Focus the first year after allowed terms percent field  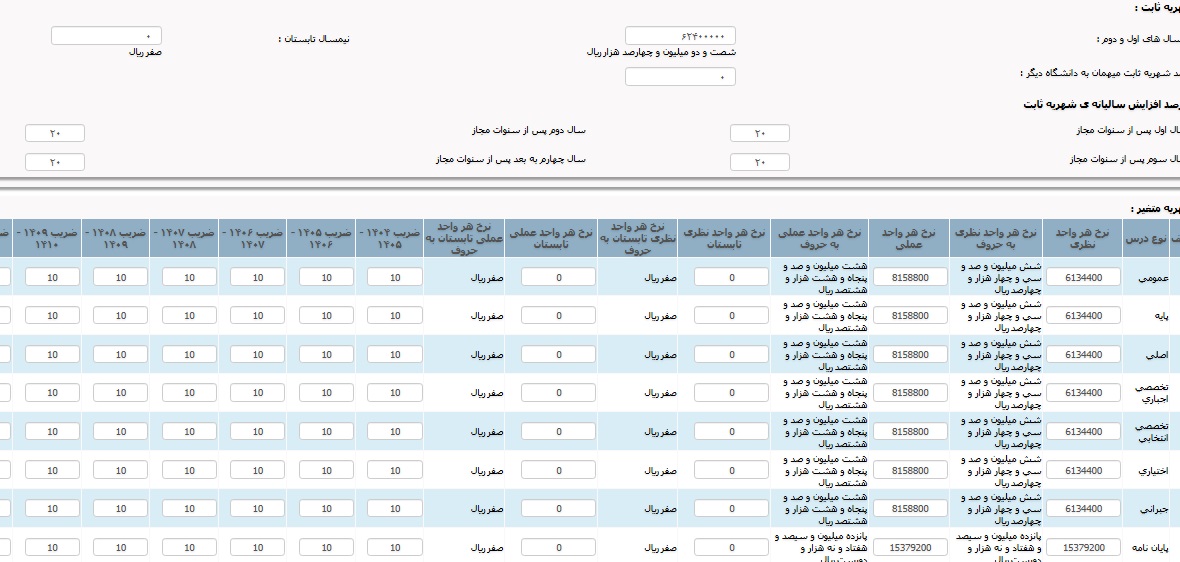tap(759, 134)
